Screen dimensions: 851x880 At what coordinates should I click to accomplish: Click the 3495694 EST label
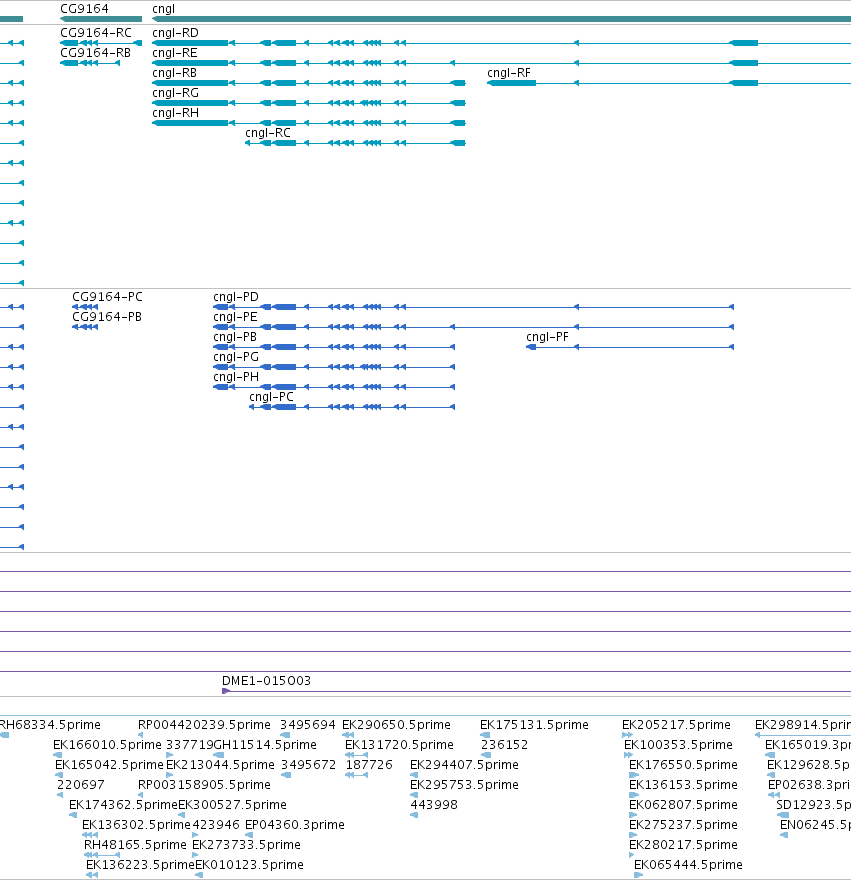308,725
